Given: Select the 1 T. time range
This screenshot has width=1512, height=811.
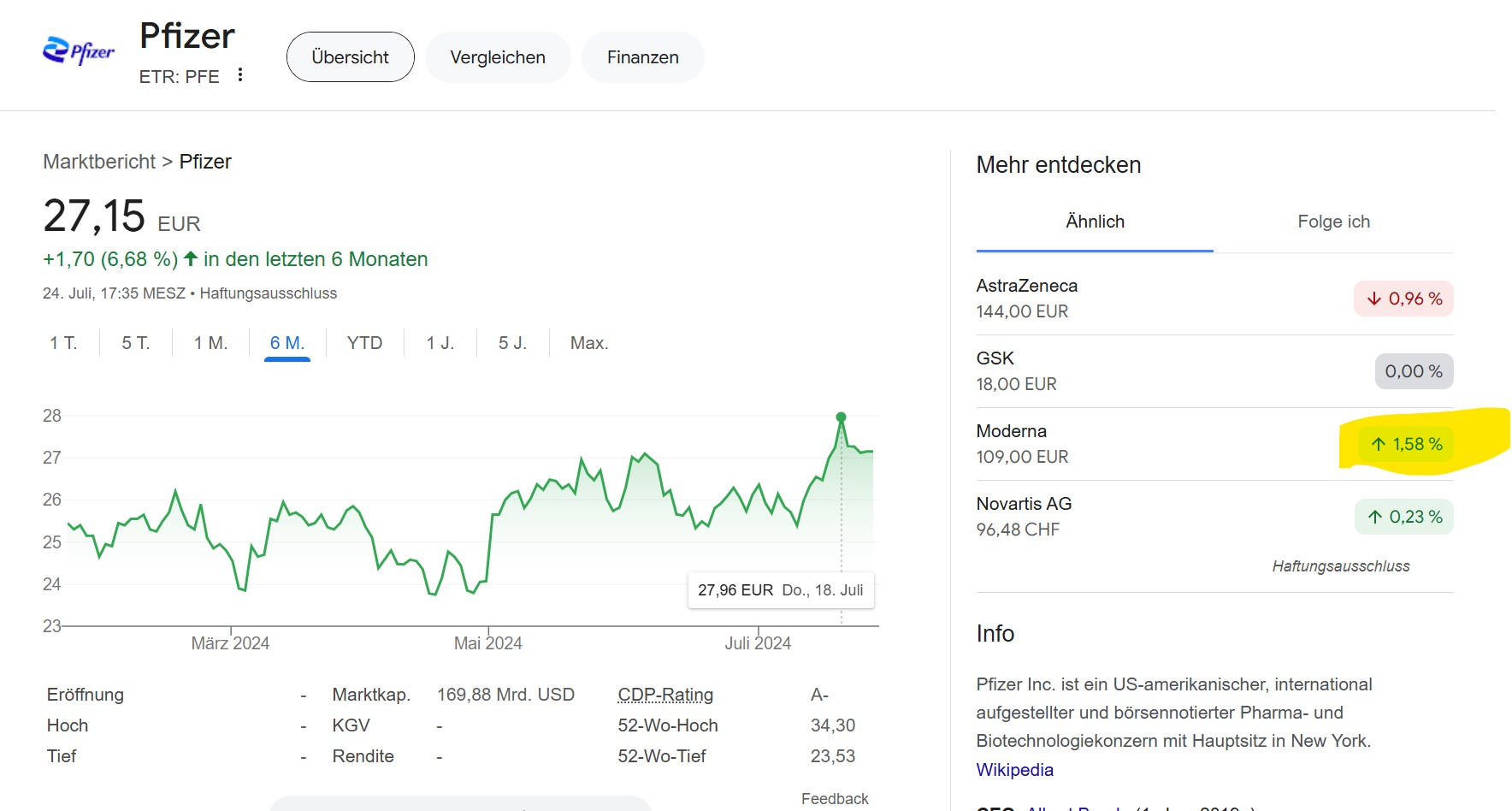Looking at the screenshot, I should (x=63, y=343).
